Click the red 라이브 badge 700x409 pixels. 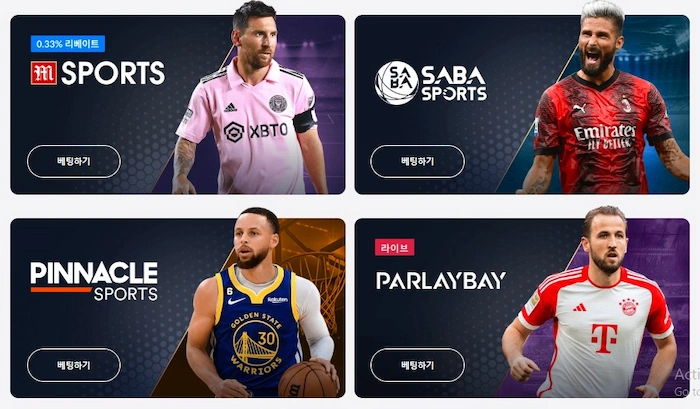[x=395, y=247]
